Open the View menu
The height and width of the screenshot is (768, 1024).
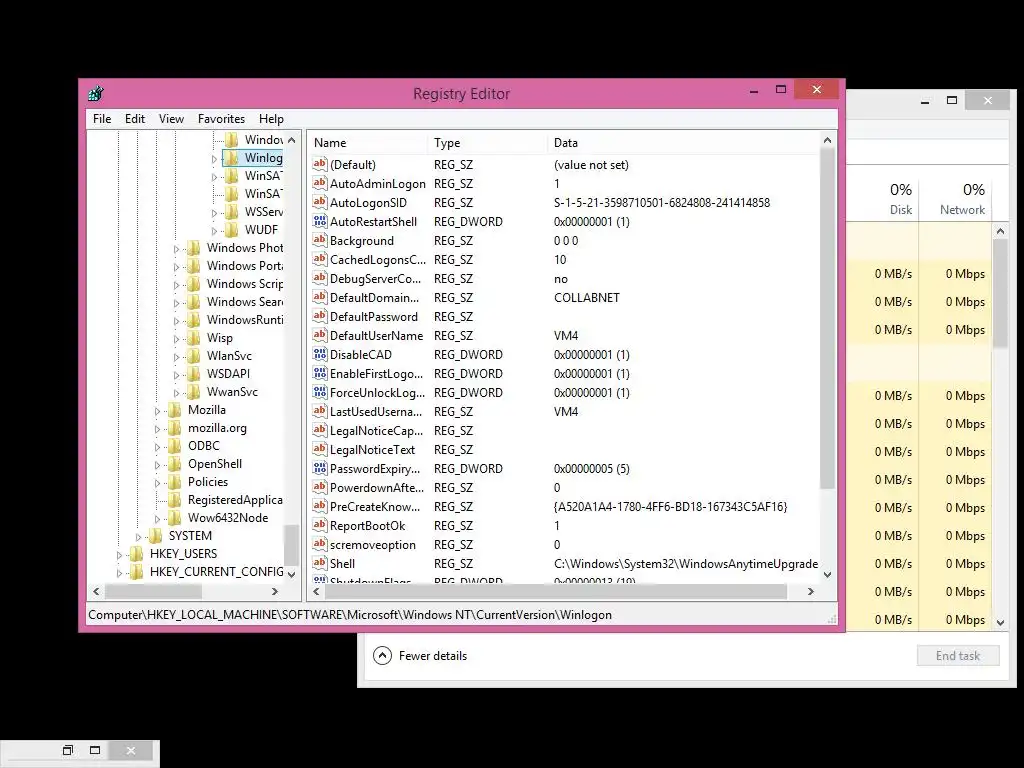(171, 119)
